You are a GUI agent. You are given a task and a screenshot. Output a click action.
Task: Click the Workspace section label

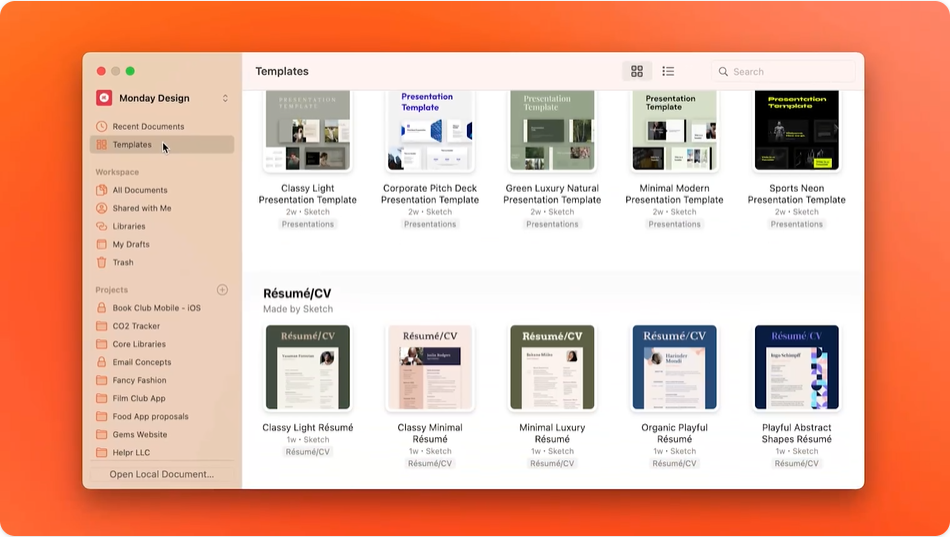pos(117,172)
